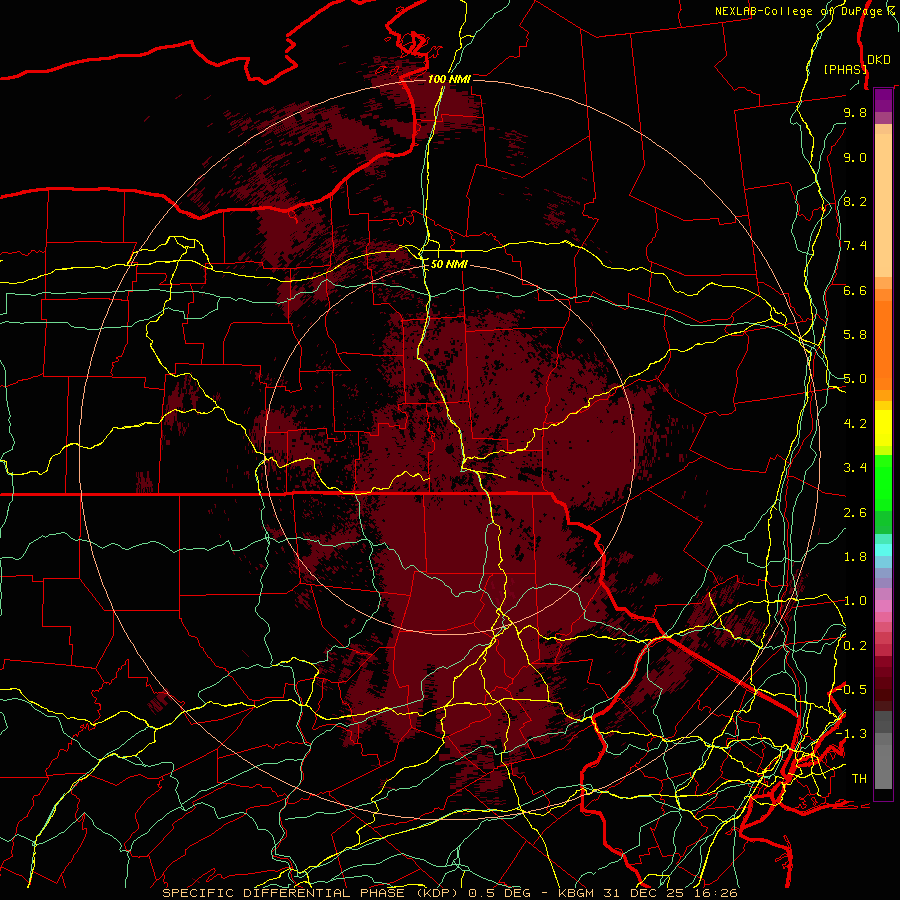900x900 pixels.
Task: Select the purple top segment of the color bar
Action: (x=883, y=100)
